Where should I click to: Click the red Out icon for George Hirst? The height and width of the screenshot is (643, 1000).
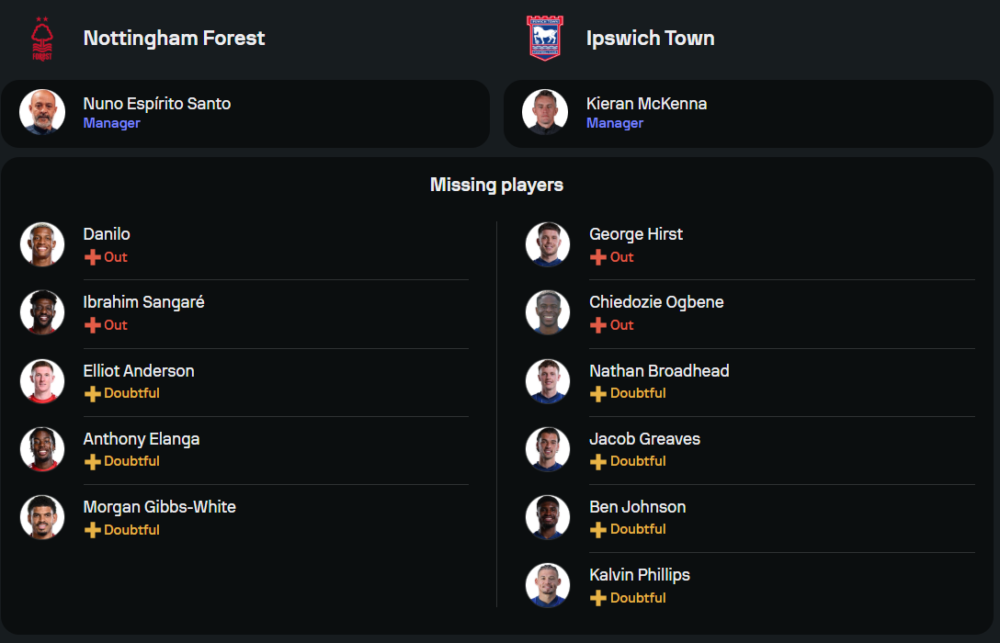click(x=598, y=257)
